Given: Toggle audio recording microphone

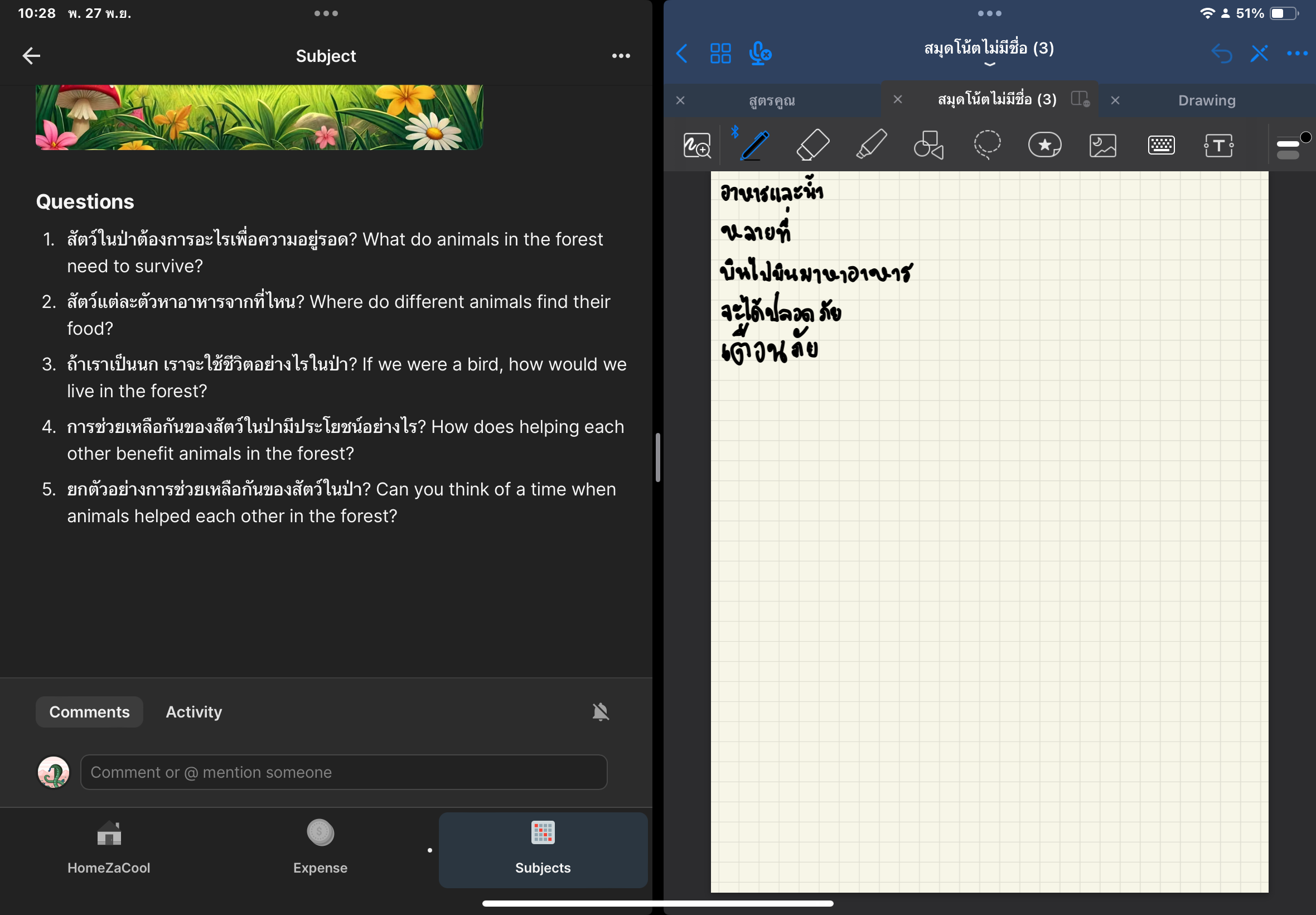Looking at the screenshot, I should coord(759,54).
